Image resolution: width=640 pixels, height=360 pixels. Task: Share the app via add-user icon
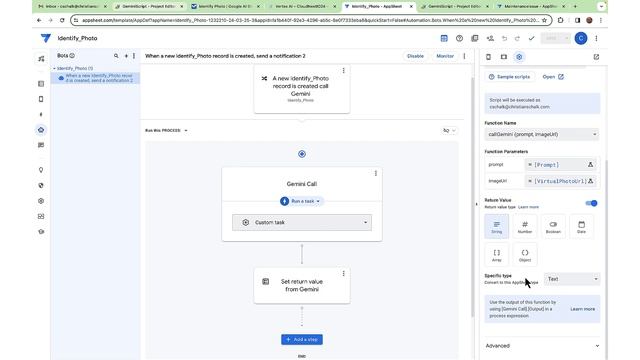tap(490, 38)
